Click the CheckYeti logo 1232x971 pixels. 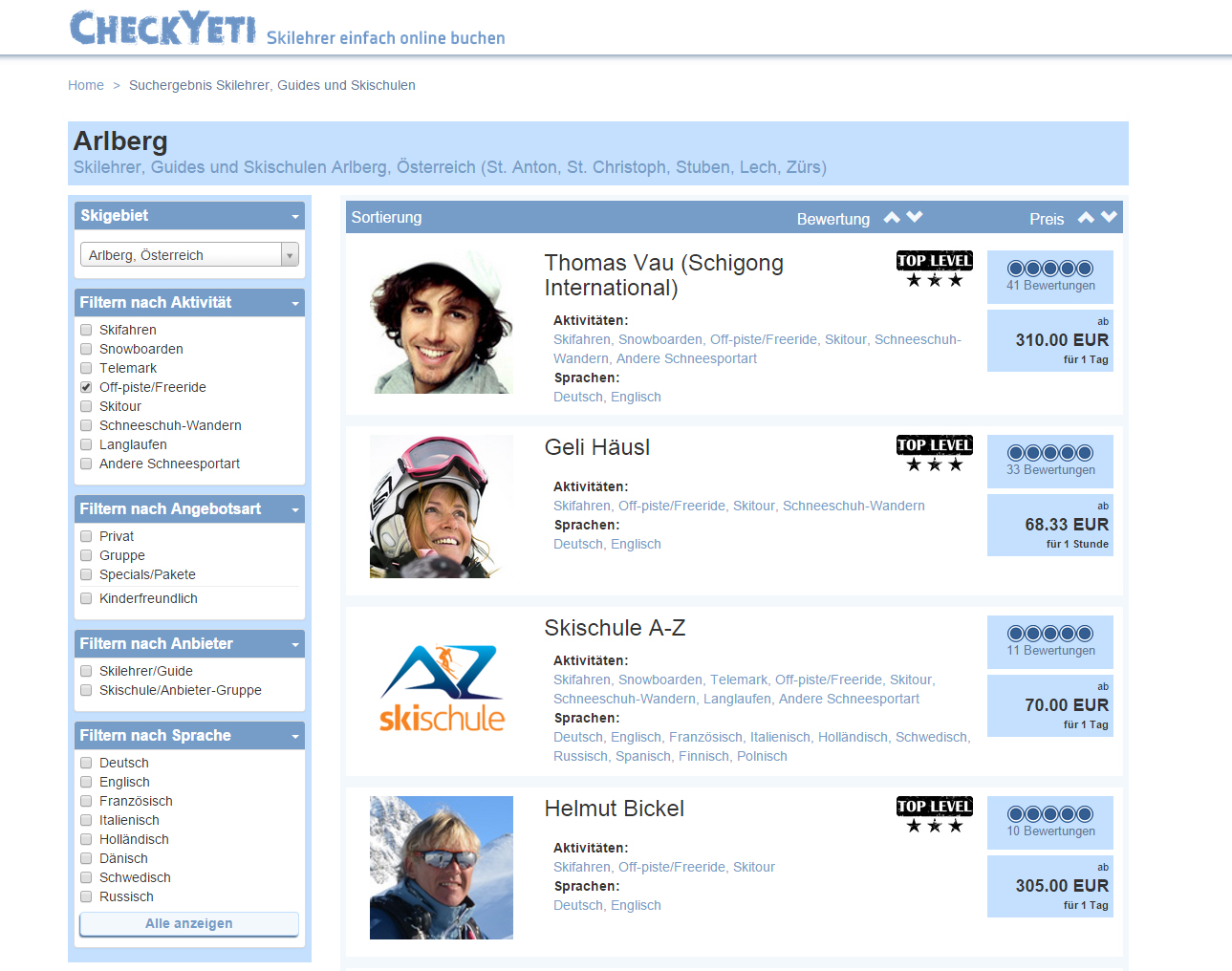point(162,29)
